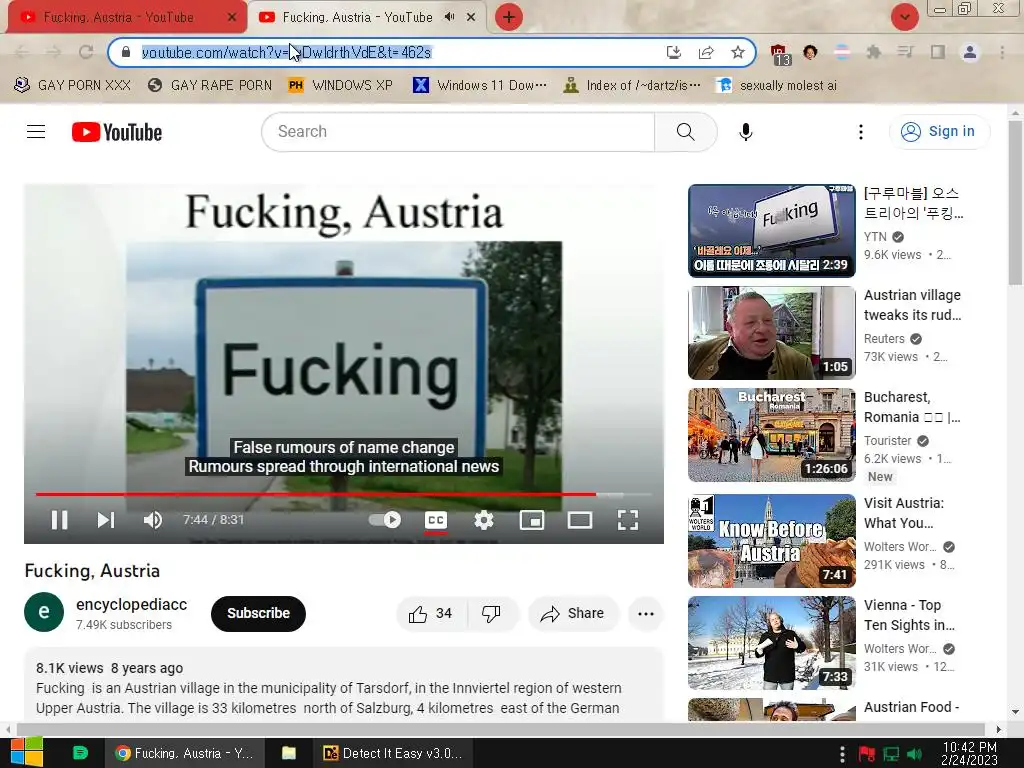Open the player settings gear
The height and width of the screenshot is (768, 1024).
click(x=484, y=520)
